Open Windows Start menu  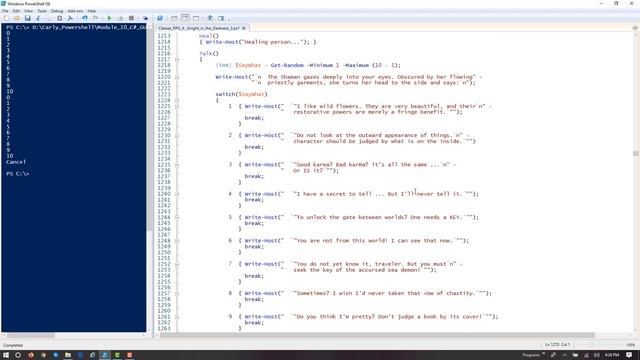(6, 355)
